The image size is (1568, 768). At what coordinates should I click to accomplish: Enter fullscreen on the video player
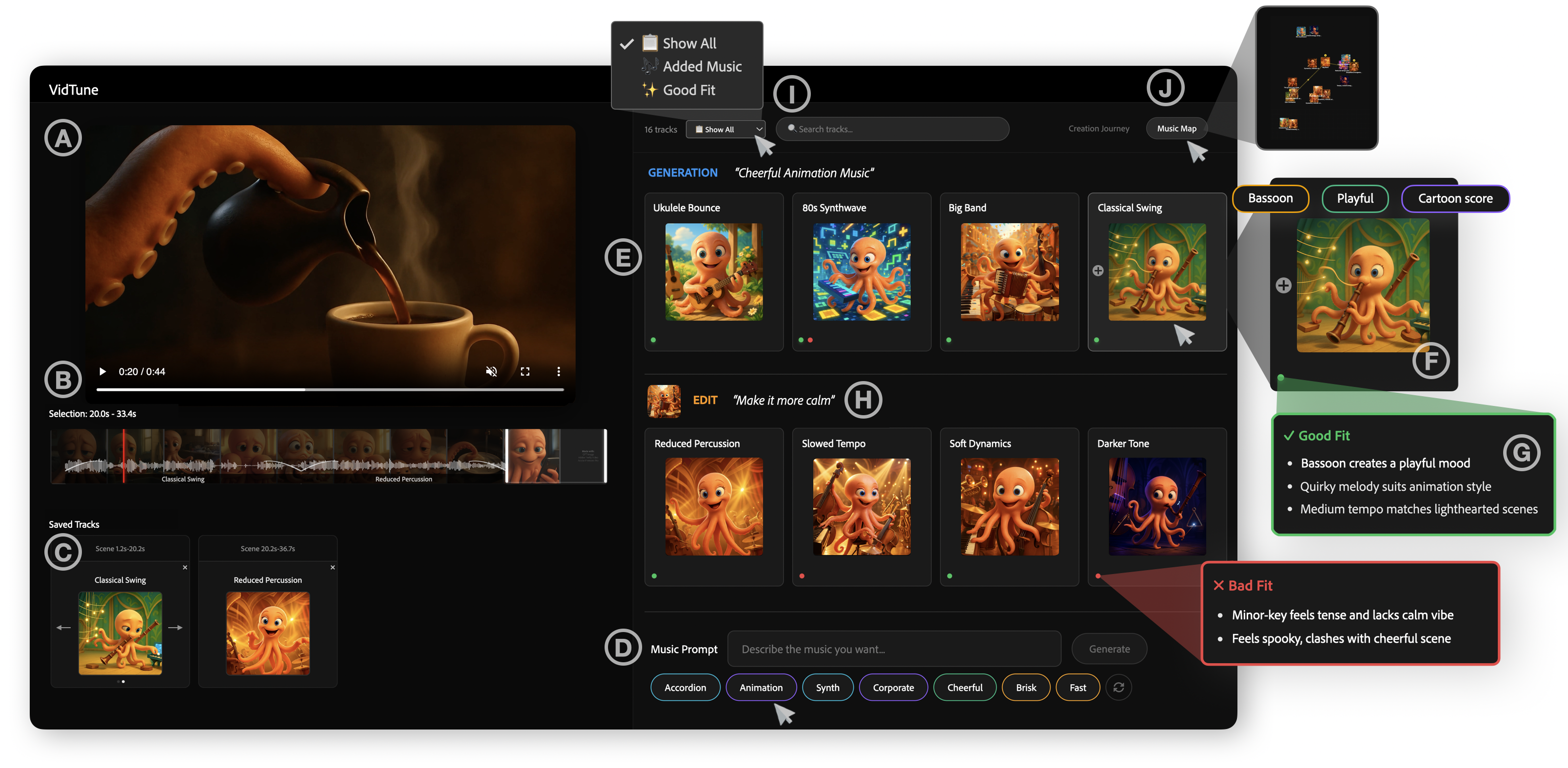point(525,371)
